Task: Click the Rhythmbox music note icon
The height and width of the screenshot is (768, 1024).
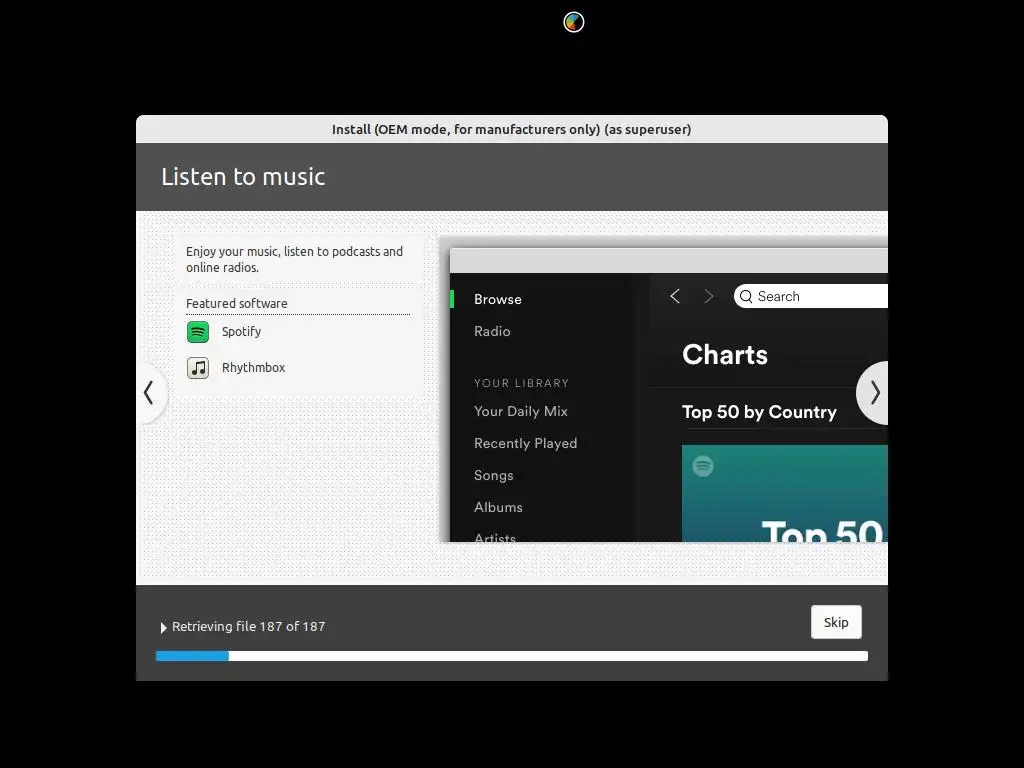Action: coord(198,368)
